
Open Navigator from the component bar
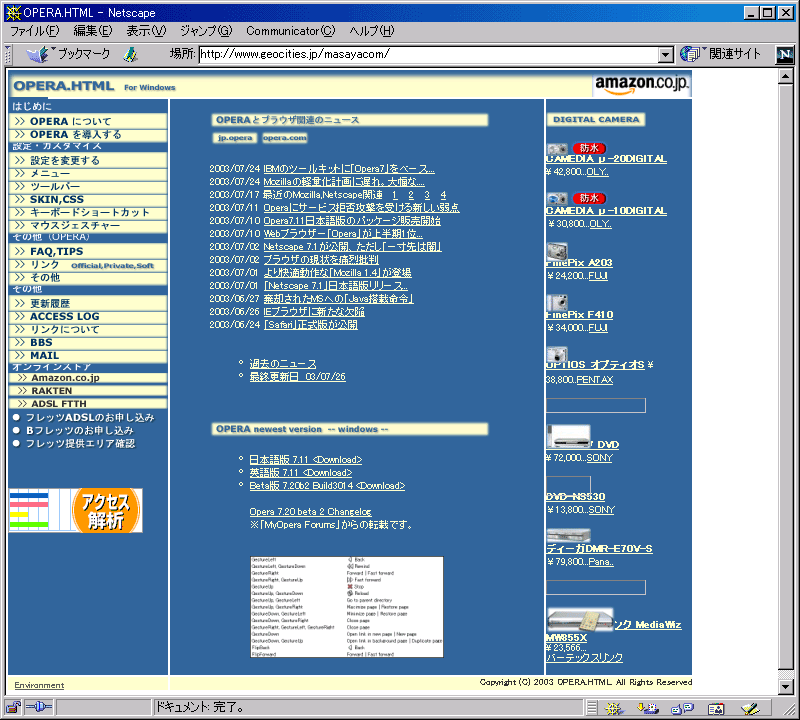click(614, 708)
